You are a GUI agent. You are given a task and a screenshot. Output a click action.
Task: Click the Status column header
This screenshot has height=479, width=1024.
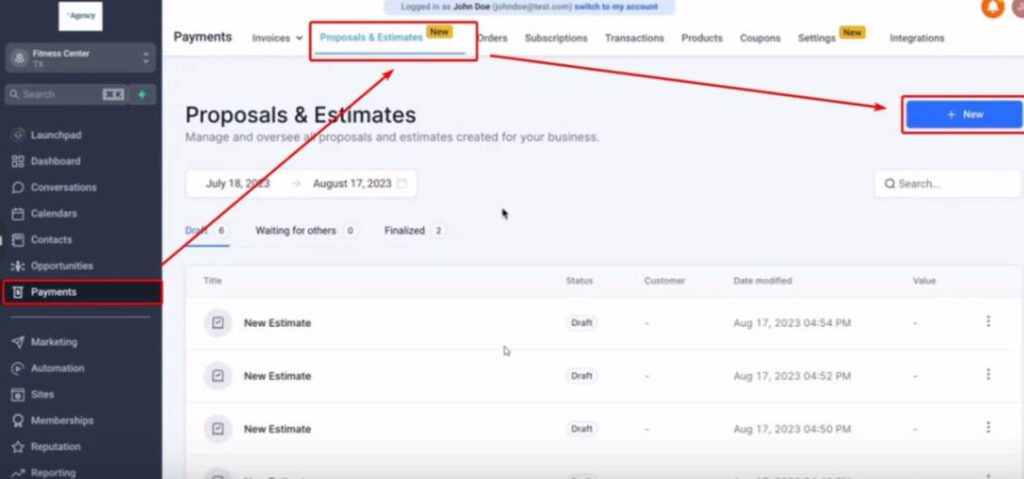click(579, 280)
